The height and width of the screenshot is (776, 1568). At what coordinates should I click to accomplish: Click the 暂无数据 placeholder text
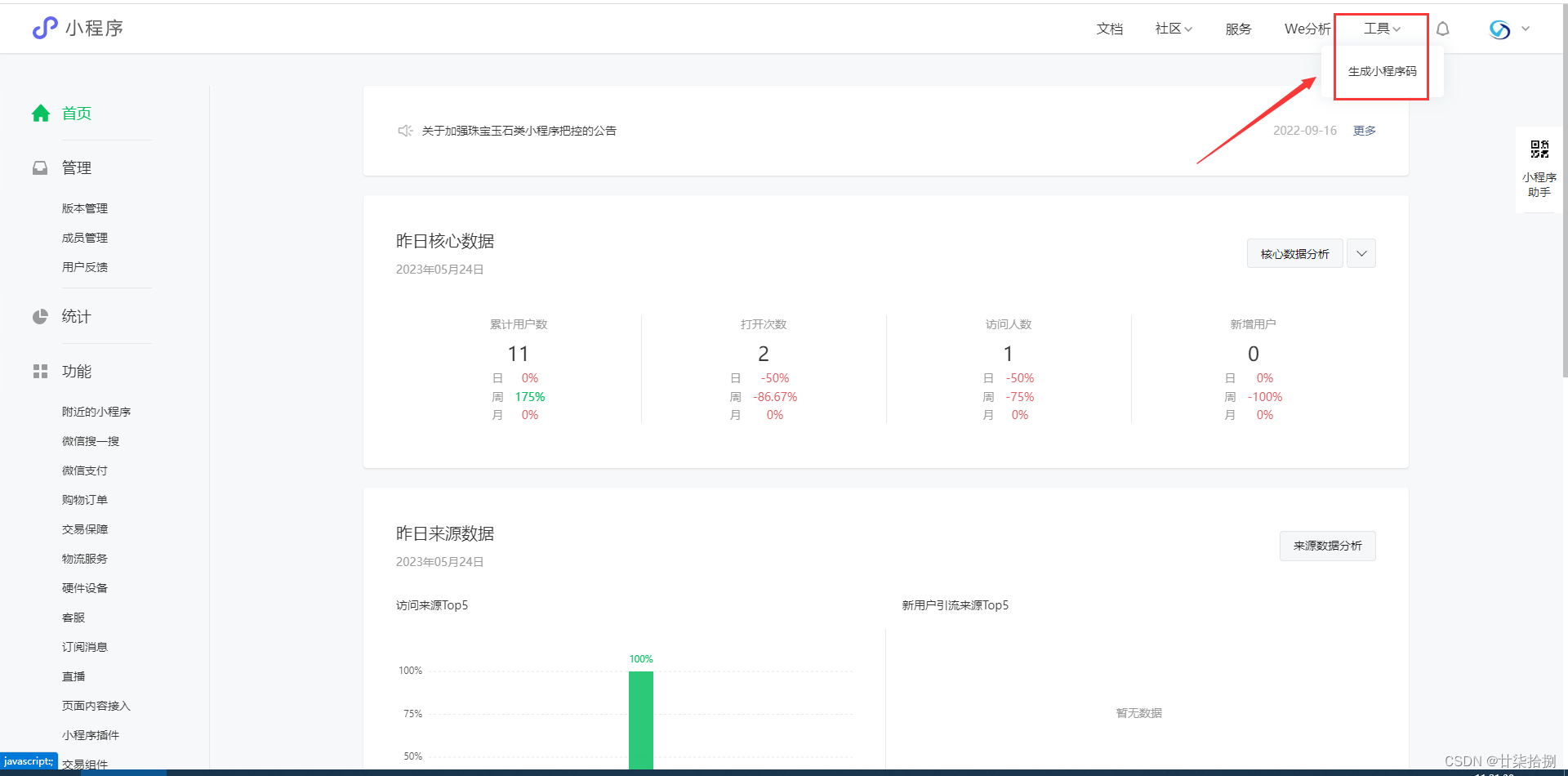(x=1139, y=713)
